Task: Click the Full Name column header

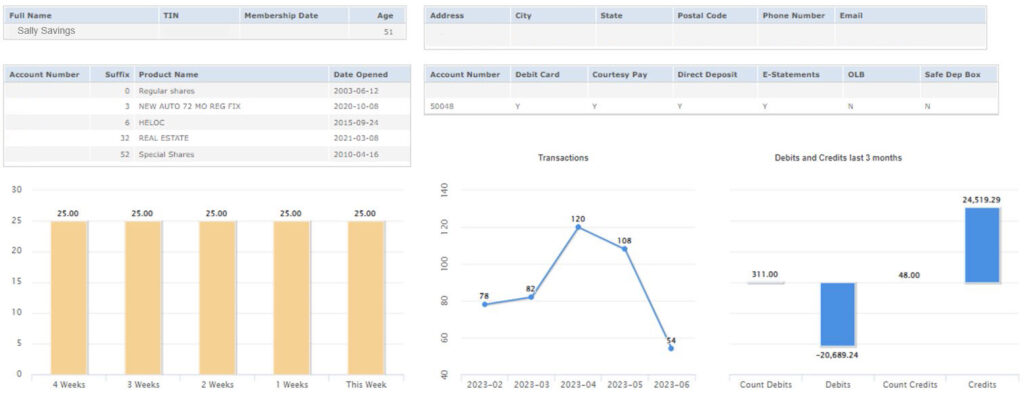Action: click(82, 16)
